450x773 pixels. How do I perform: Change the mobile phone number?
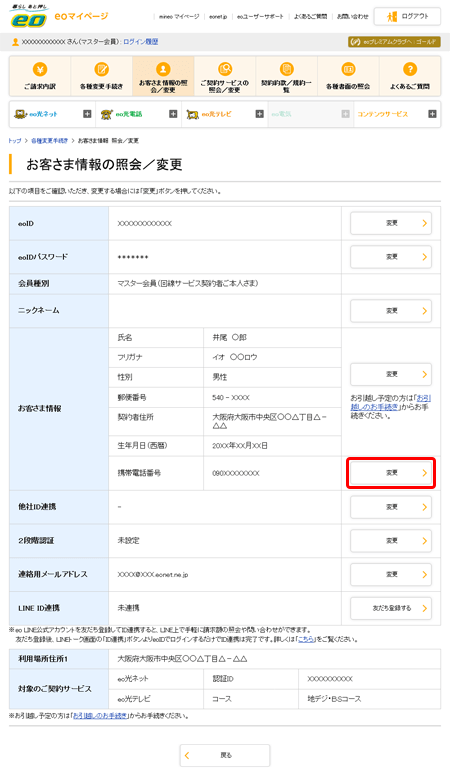pyautogui.click(x=391, y=473)
